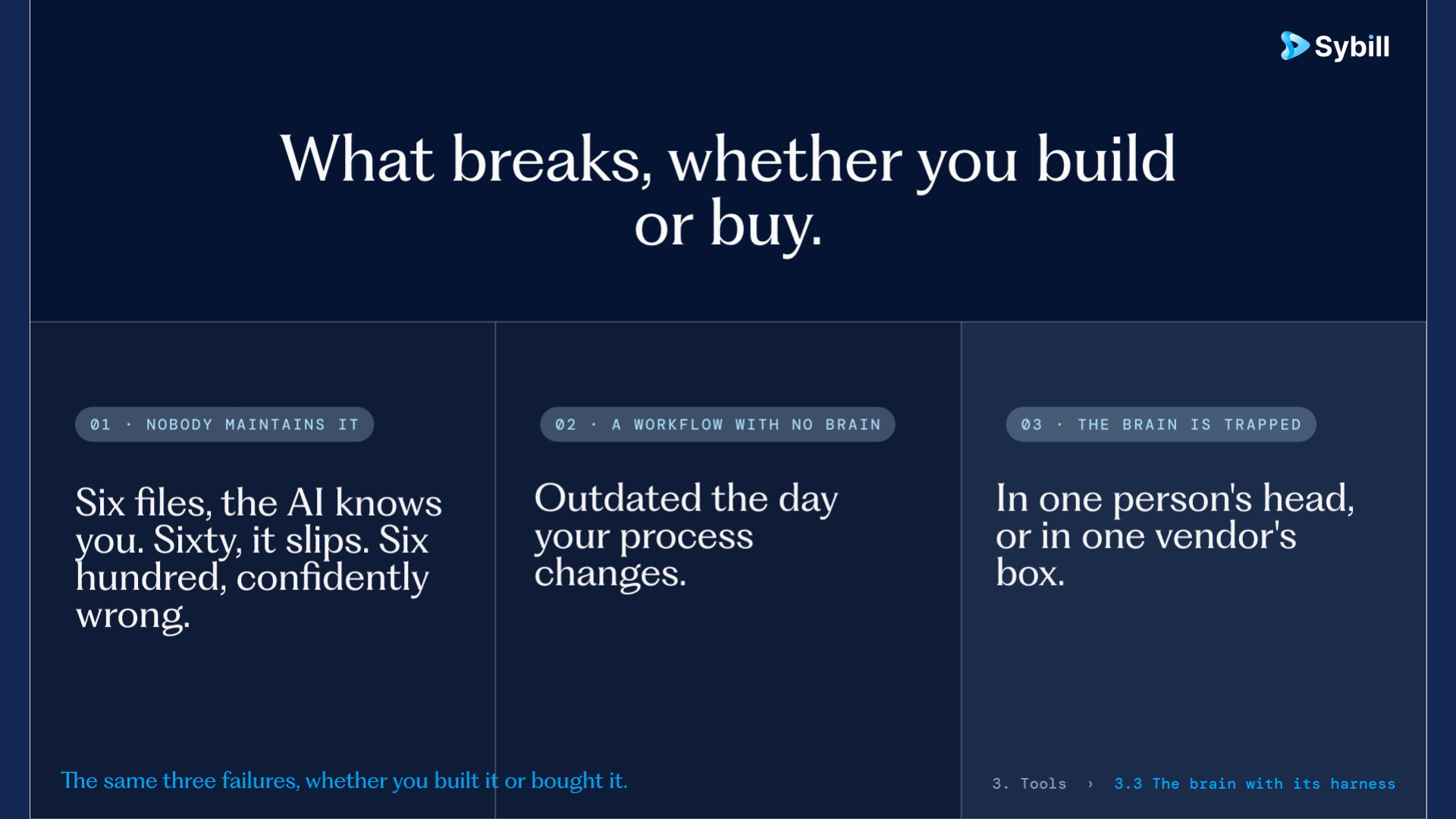Click 'or buy.' in the headline
The width and height of the screenshot is (1456, 819).
(728, 225)
